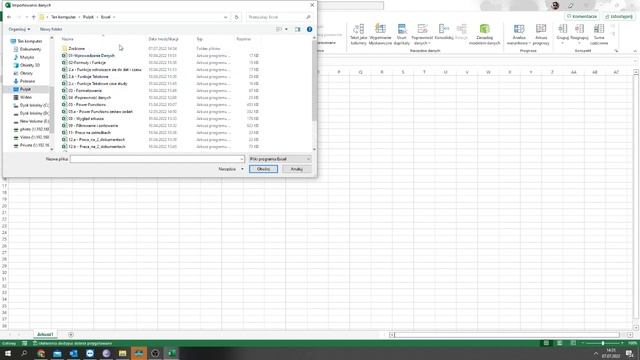Click Suma częściowa ribbon icon

click(599, 34)
